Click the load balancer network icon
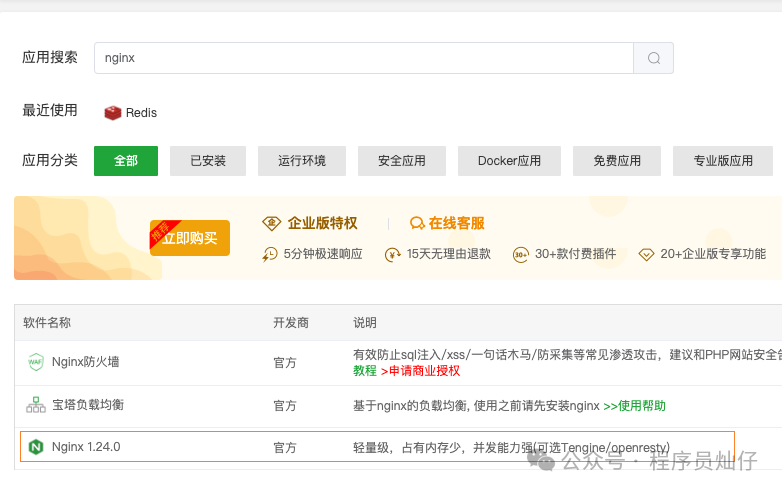 36,405
